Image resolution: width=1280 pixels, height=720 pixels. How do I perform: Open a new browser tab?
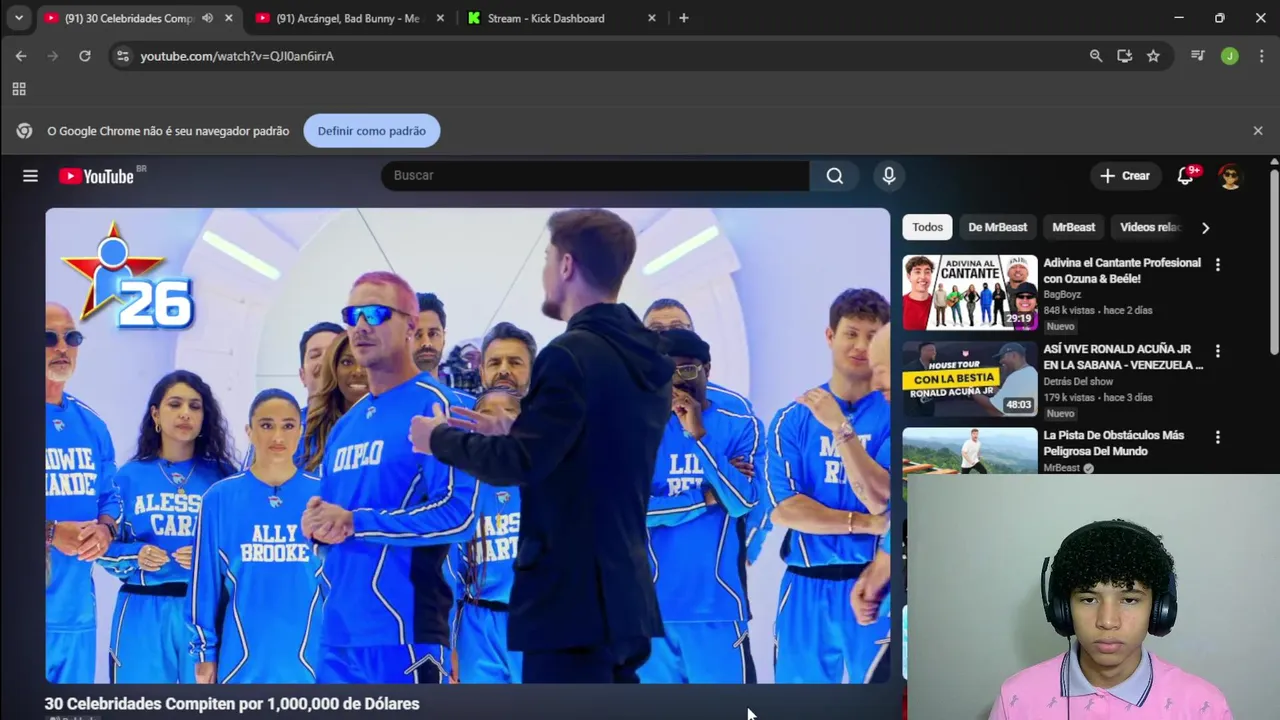click(684, 18)
